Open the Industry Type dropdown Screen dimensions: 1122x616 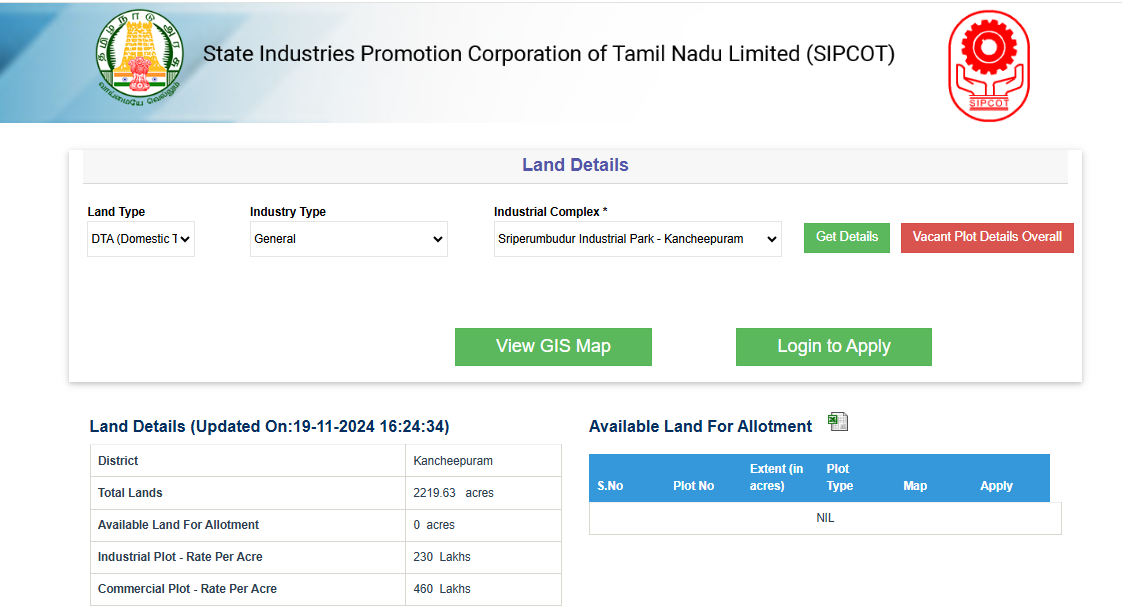pyautogui.click(x=348, y=239)
